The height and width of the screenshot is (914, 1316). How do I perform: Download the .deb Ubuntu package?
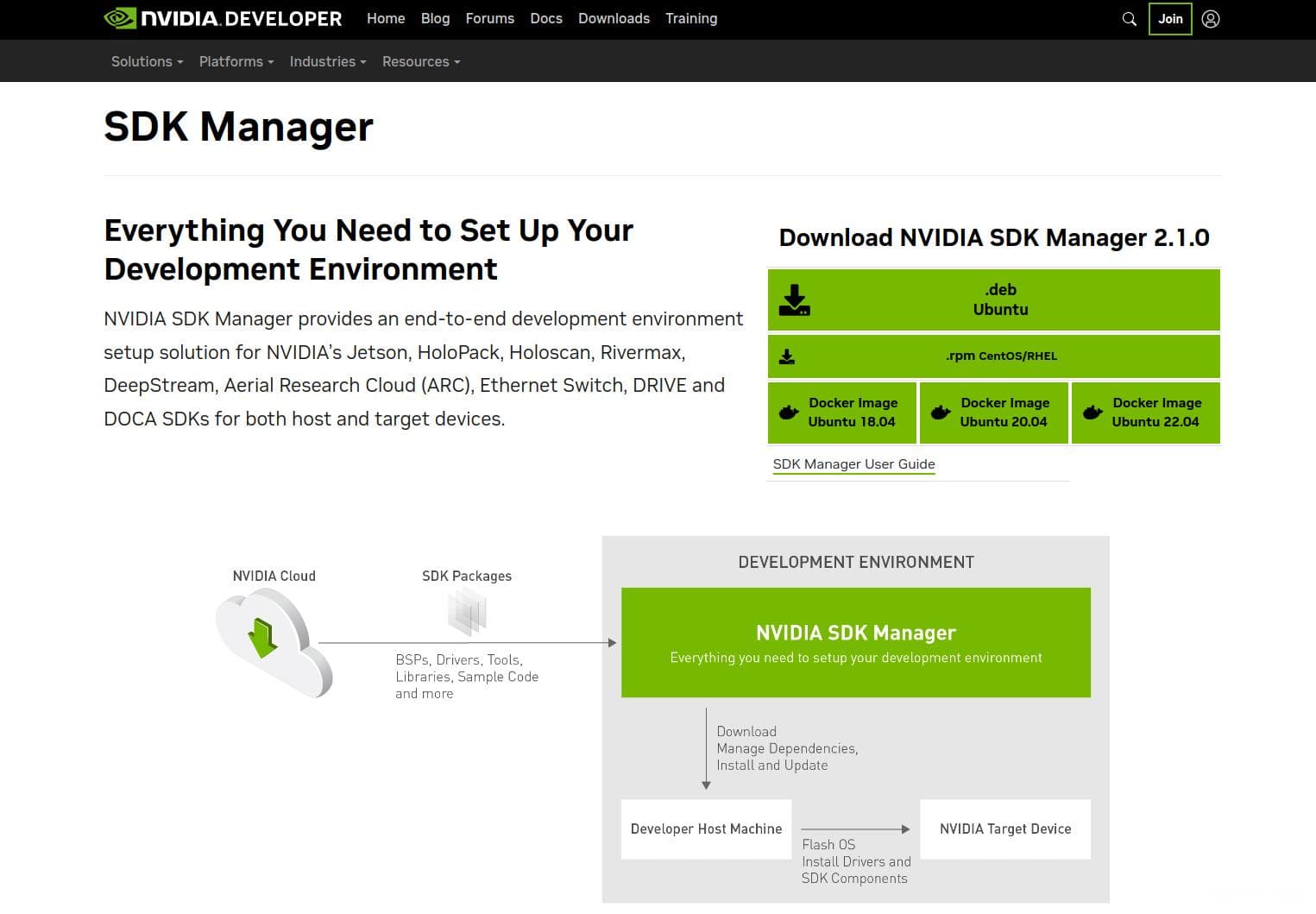click(994, 299)
